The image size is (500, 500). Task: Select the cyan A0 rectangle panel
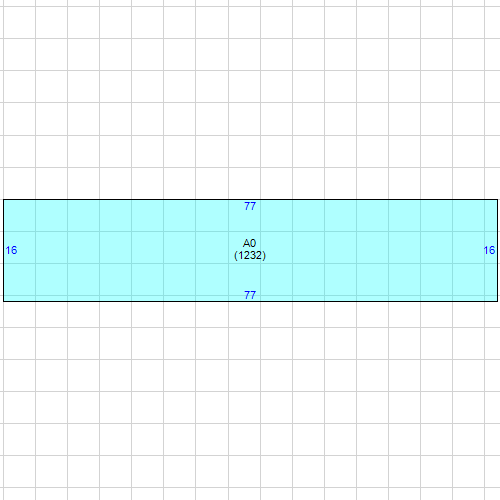pos(250,250)
